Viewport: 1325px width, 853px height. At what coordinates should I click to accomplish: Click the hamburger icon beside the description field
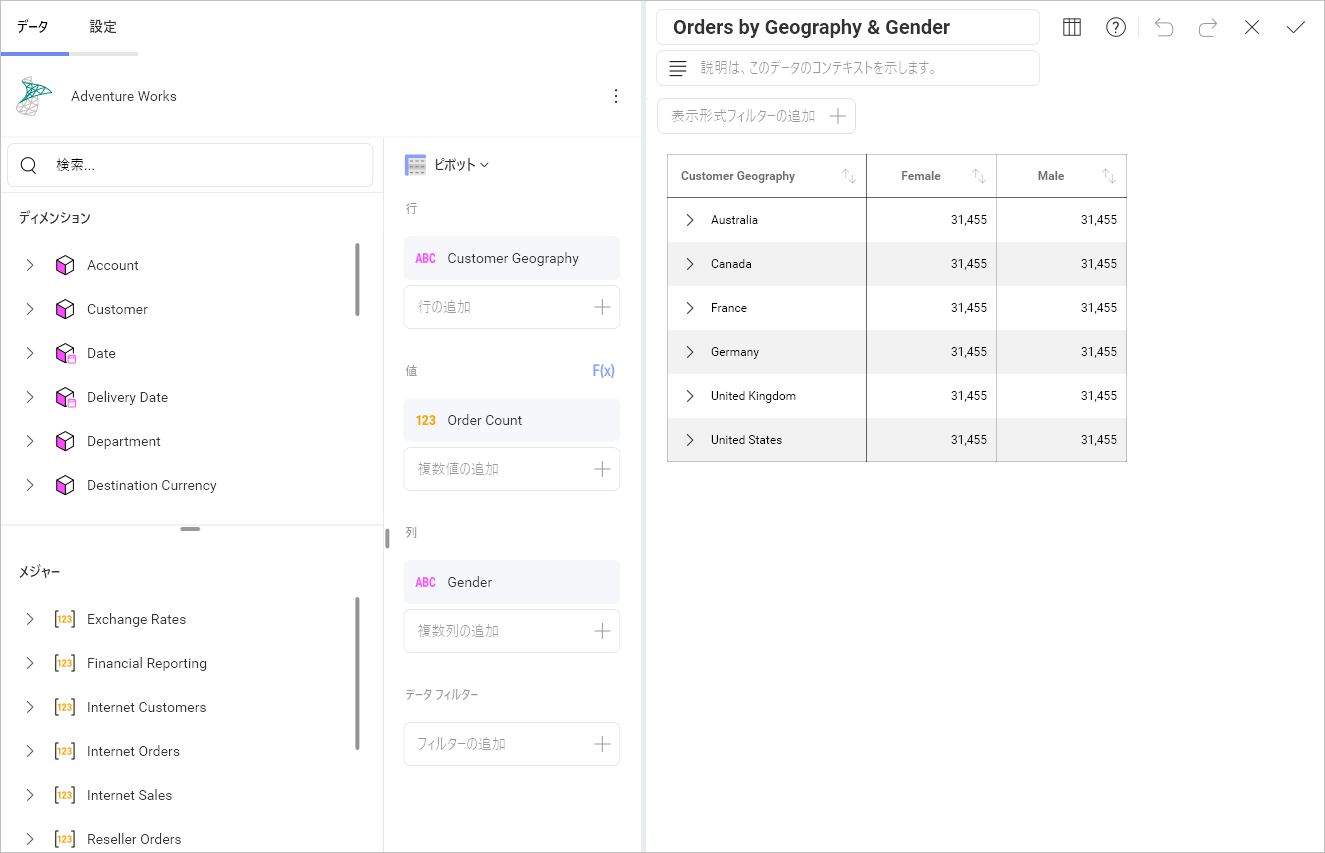tap(677, 68)
